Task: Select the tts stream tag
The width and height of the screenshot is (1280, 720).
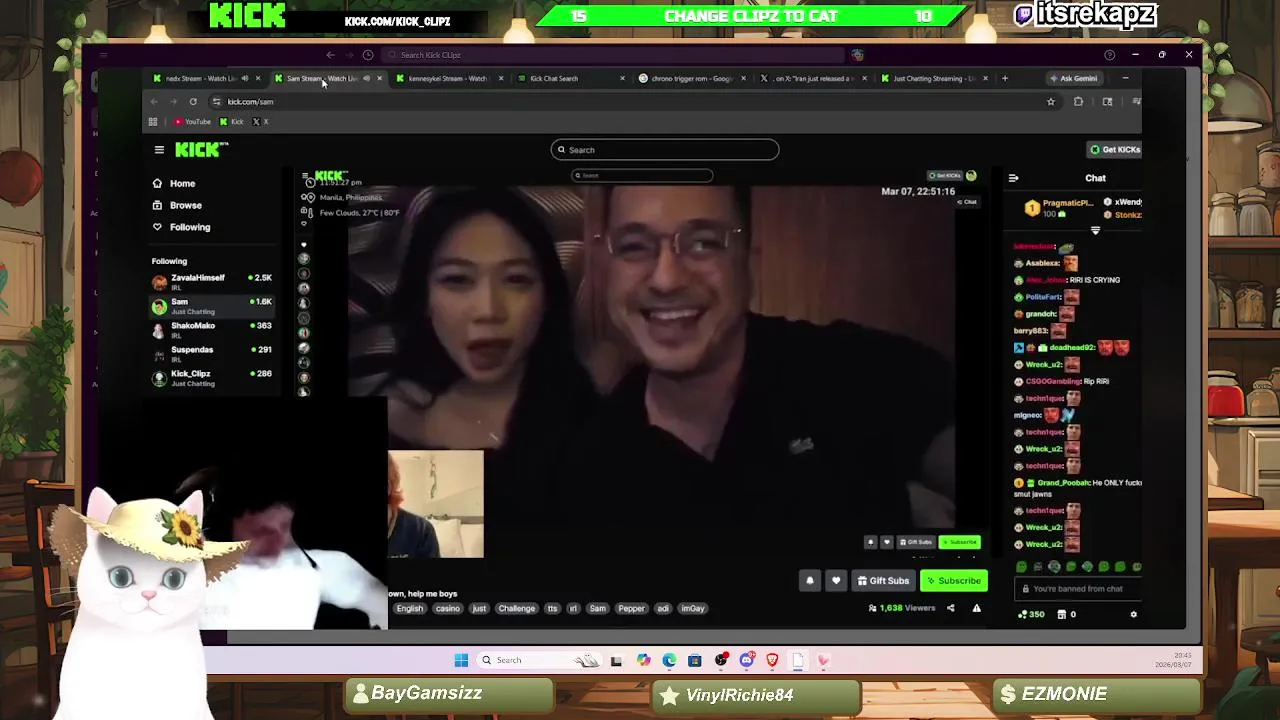Action: pyautogui.click(x=552, y=608)
